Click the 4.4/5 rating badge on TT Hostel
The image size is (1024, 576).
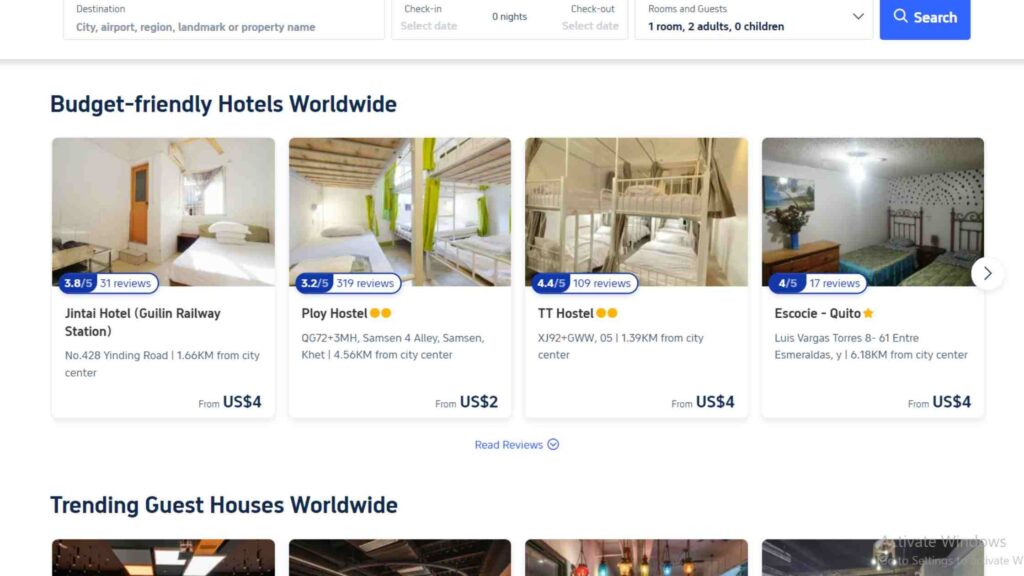[x=551, y=283]
